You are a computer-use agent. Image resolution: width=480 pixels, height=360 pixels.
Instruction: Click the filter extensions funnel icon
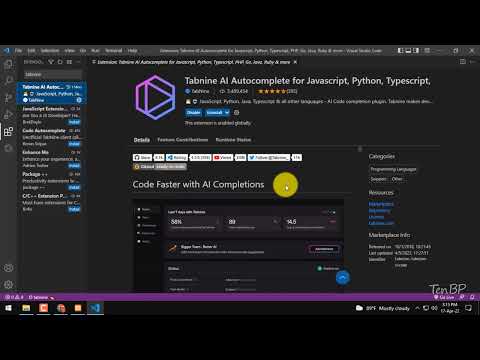pos(51,62)
